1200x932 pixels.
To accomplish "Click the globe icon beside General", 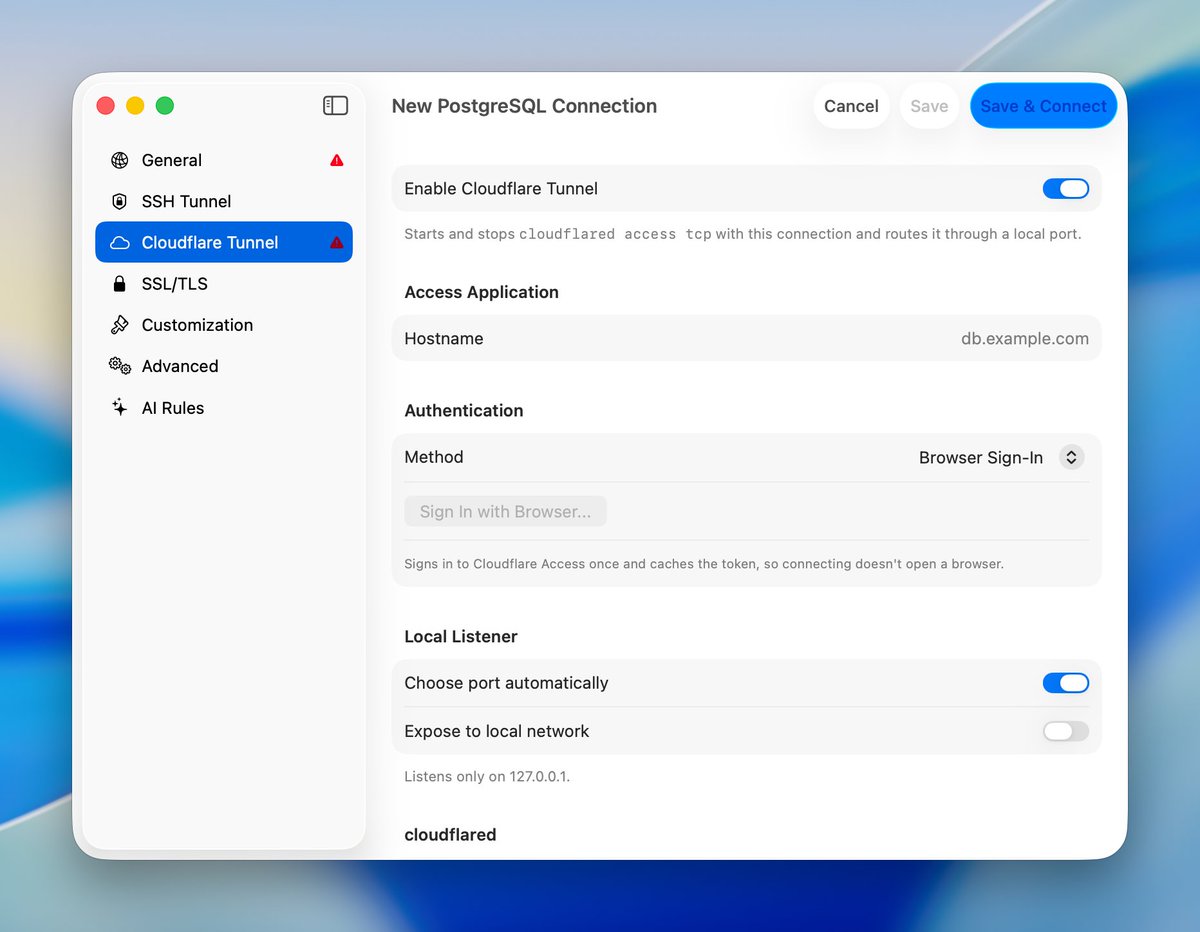I will pyautogui.click(x=120, y=160).
